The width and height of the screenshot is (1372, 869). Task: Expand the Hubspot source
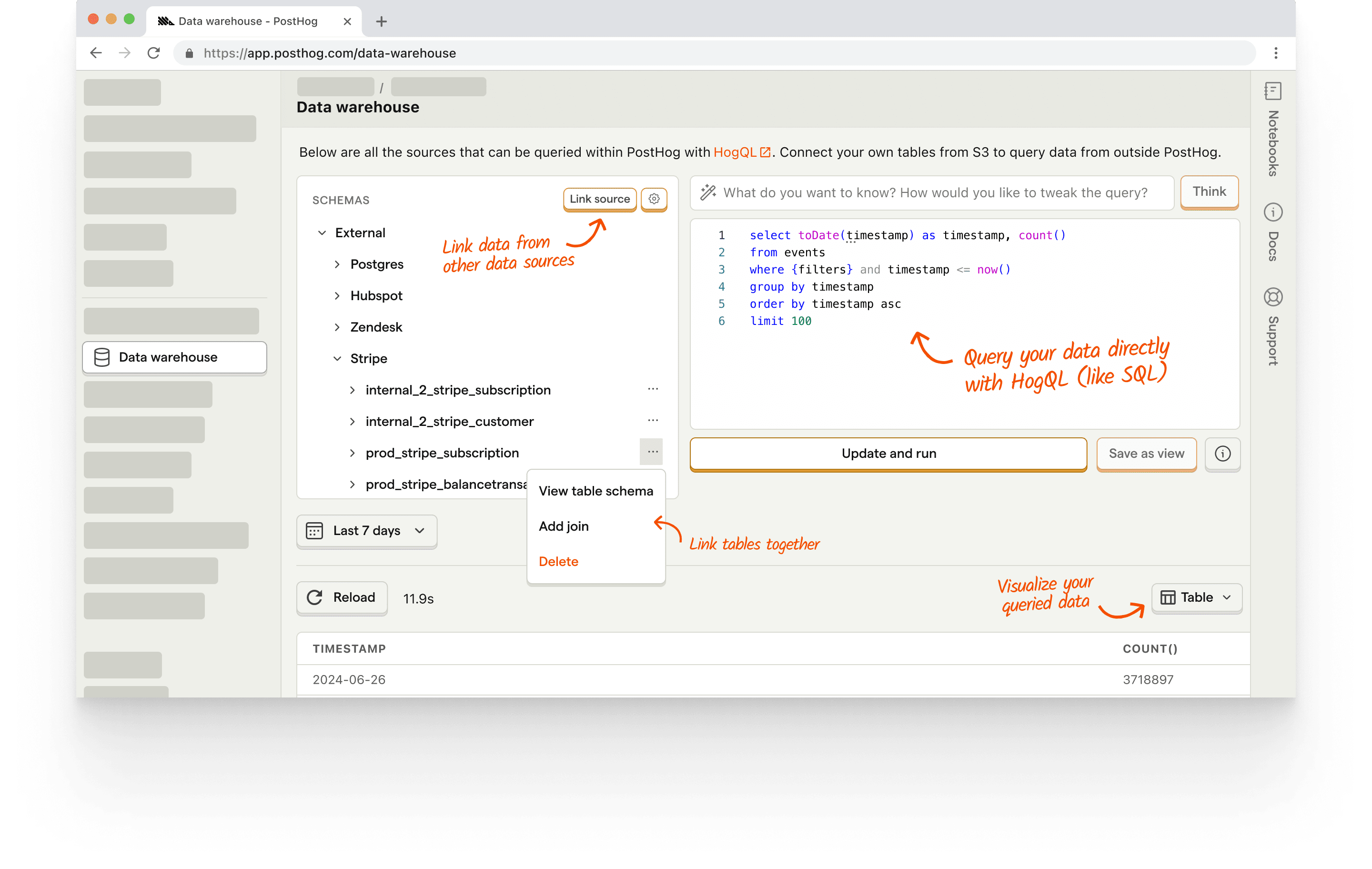[337, 296]
